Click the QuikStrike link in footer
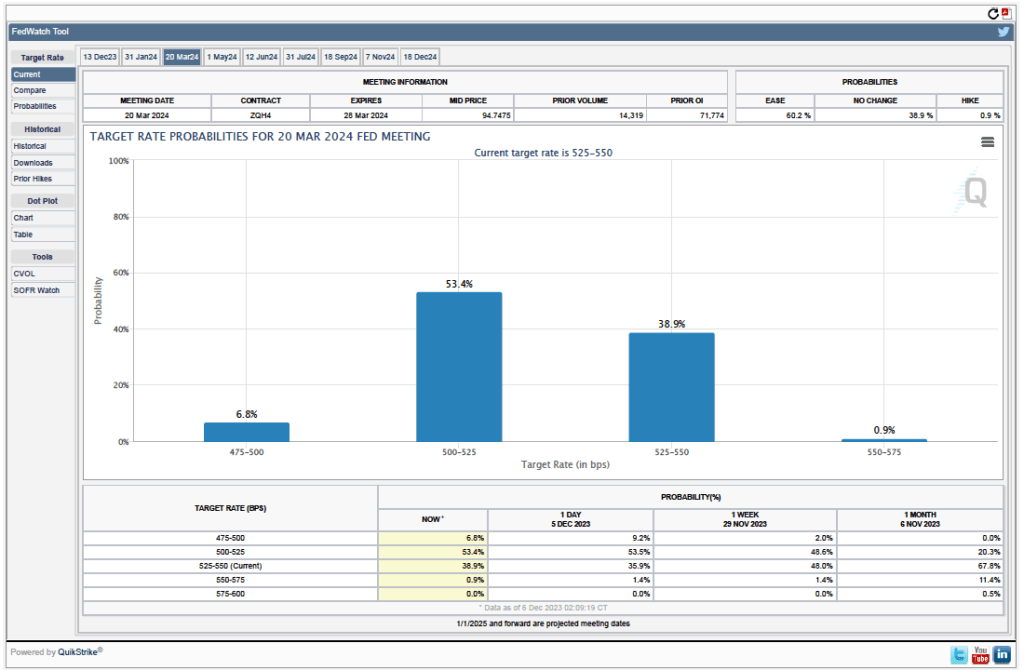Screen dimensions: 1024x670 78,652
